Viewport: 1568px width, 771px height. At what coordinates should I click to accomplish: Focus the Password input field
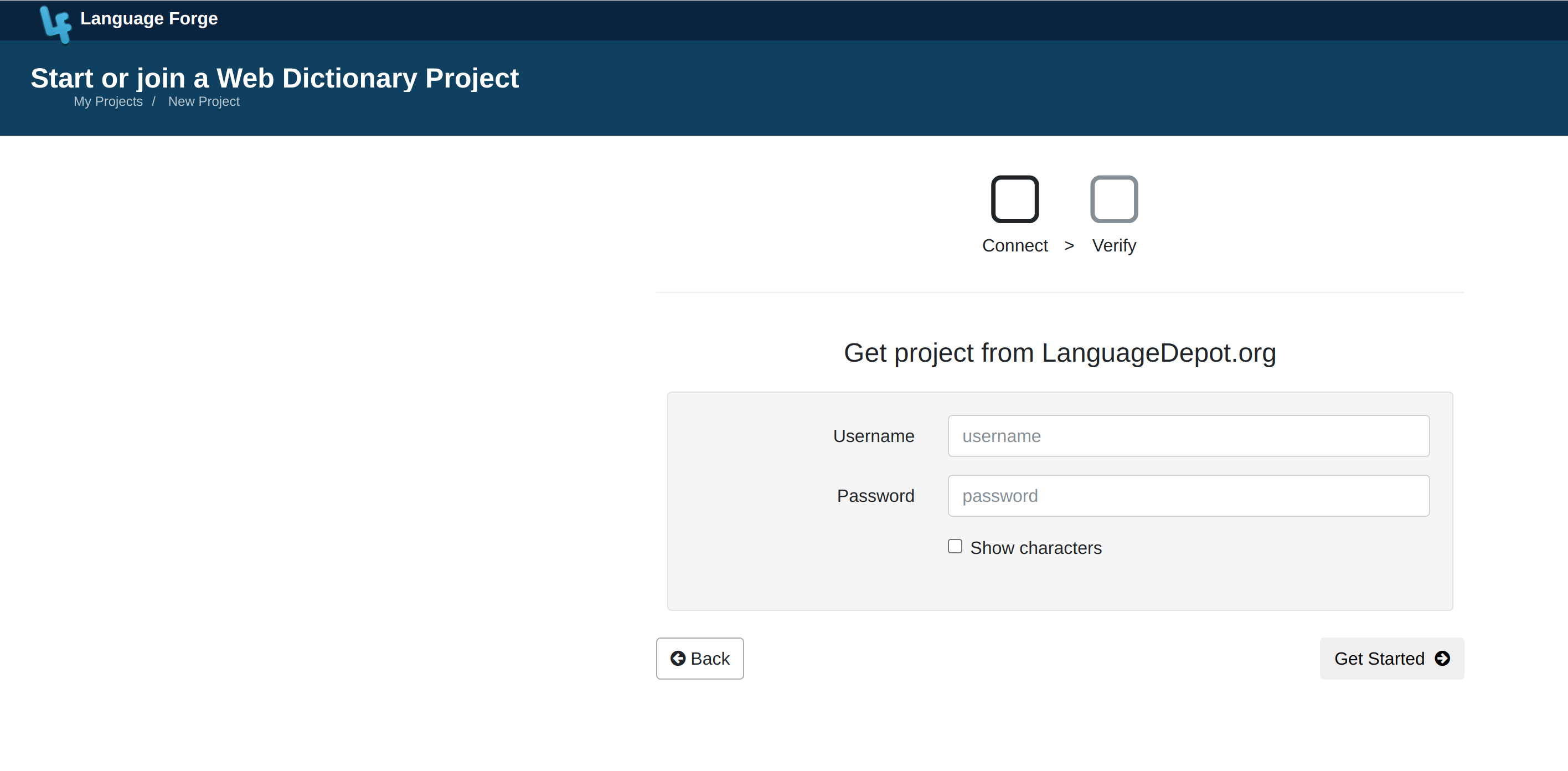pos(1188,496)
